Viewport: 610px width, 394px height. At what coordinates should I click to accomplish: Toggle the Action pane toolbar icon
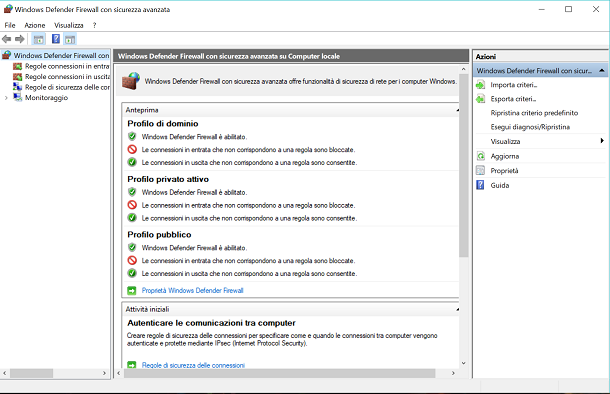coord(70,39)
